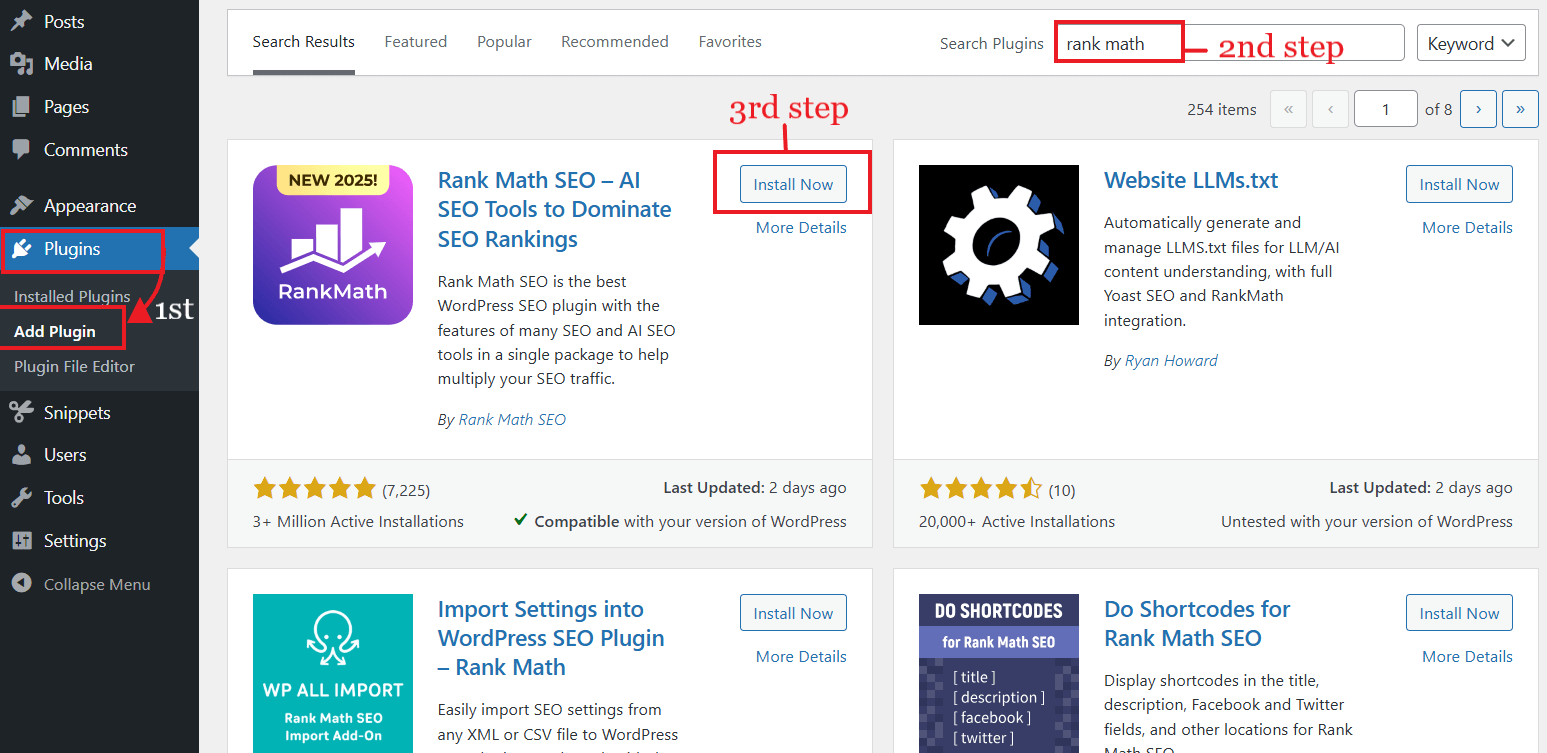Viewport: 1547px width, 753px height.
Task: Go to first page of results
Action: coord(1288,109)
